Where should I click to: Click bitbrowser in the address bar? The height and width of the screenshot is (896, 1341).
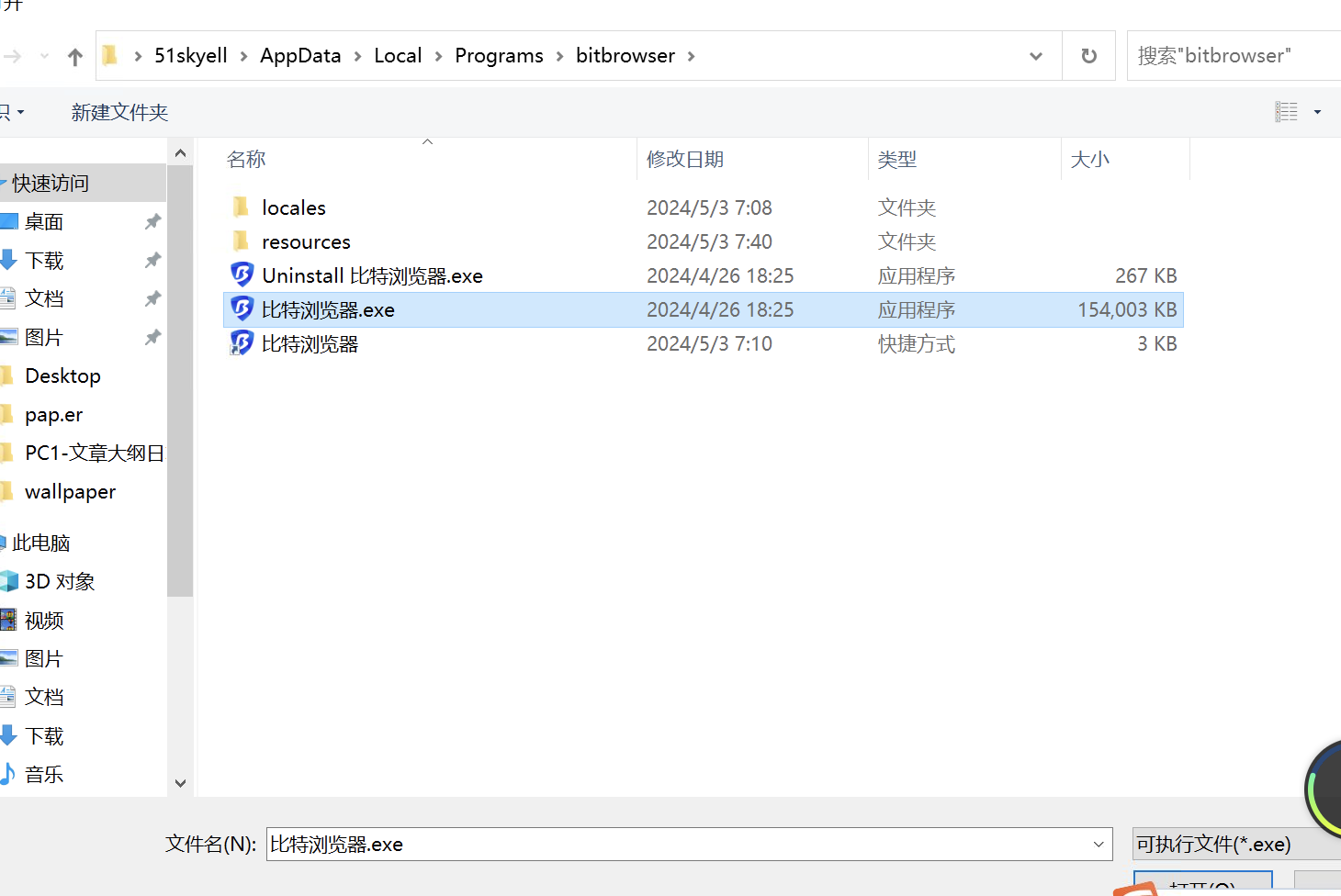[625, 56]
